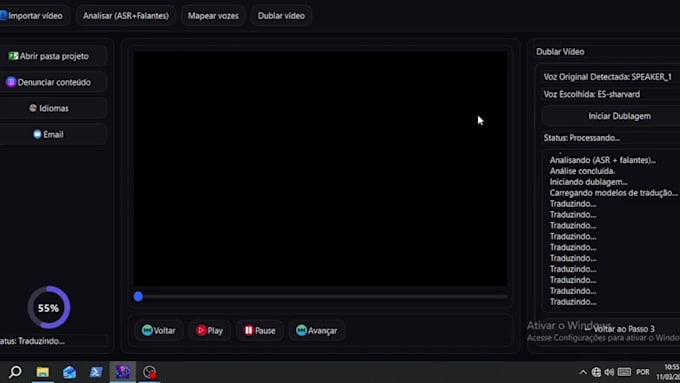Click the touch keyboard tray icon
This screenshot has height=383, width=680.
(624, 372)
